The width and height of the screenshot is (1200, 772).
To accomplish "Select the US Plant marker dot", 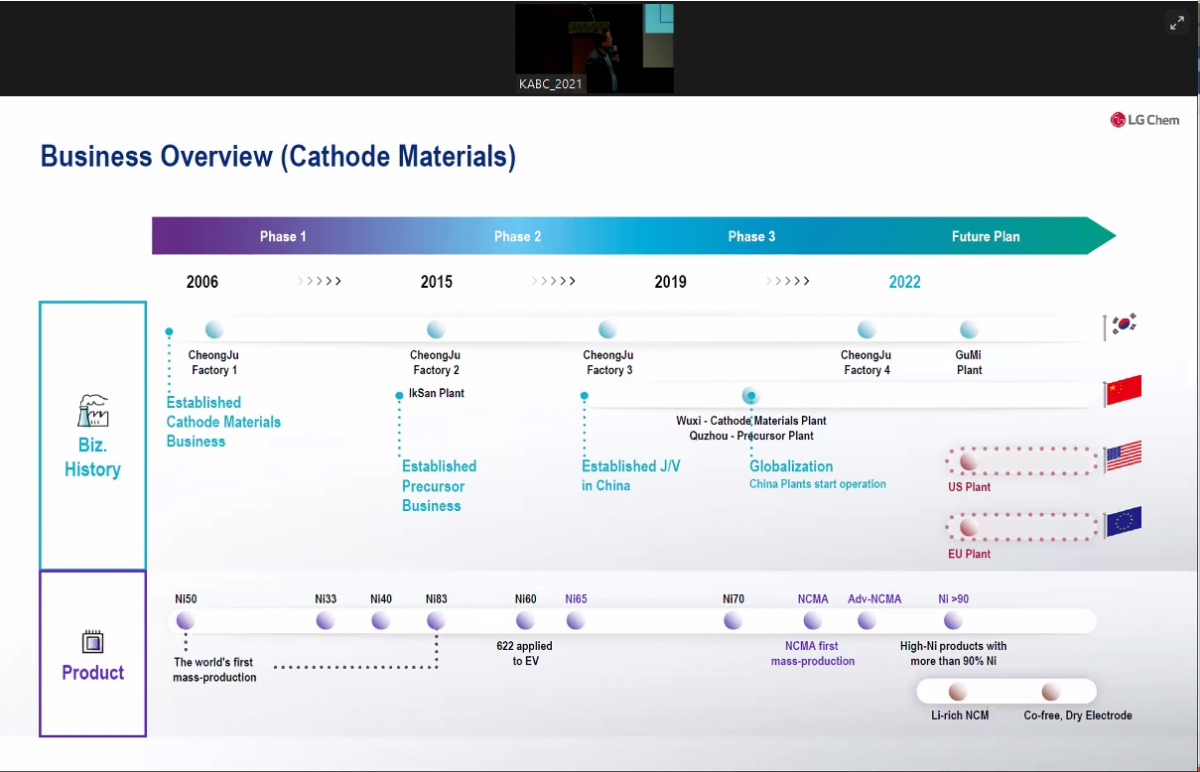I will coord(968,462).
